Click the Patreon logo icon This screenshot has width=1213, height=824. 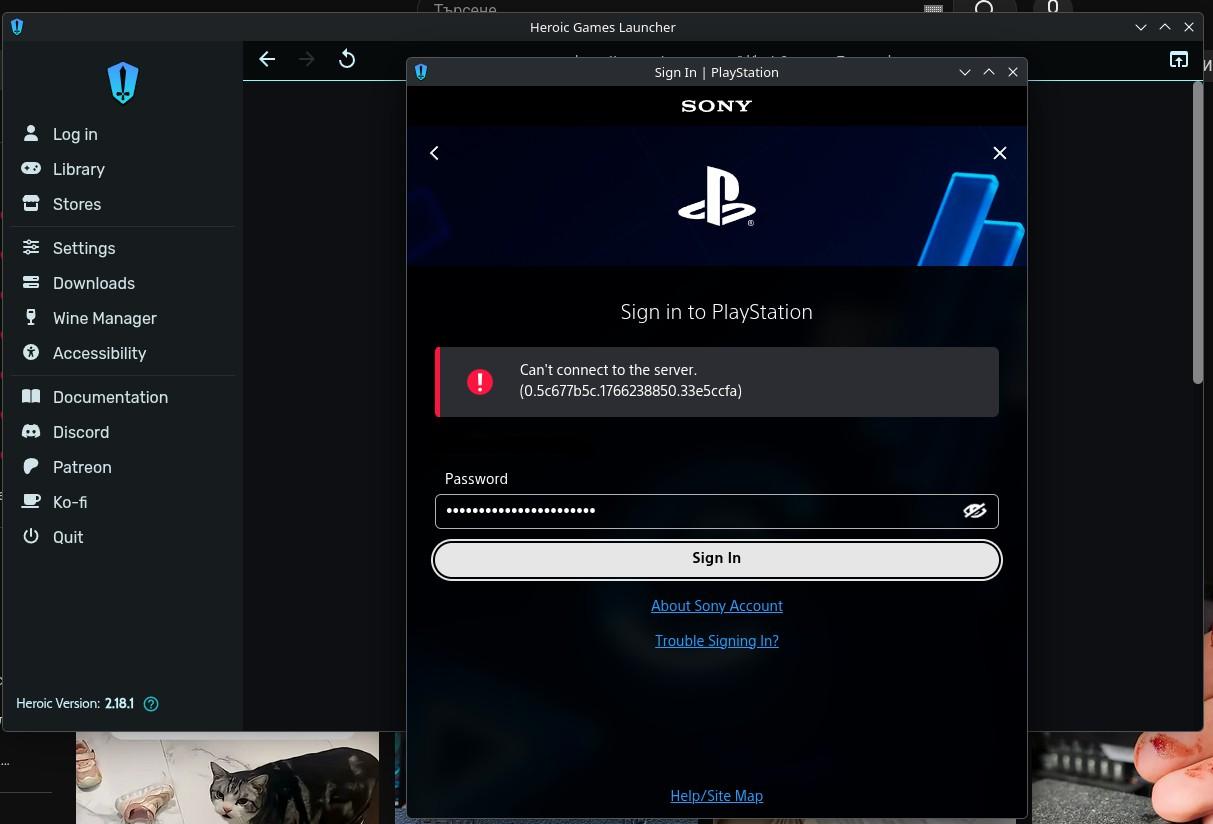point(31,466)
